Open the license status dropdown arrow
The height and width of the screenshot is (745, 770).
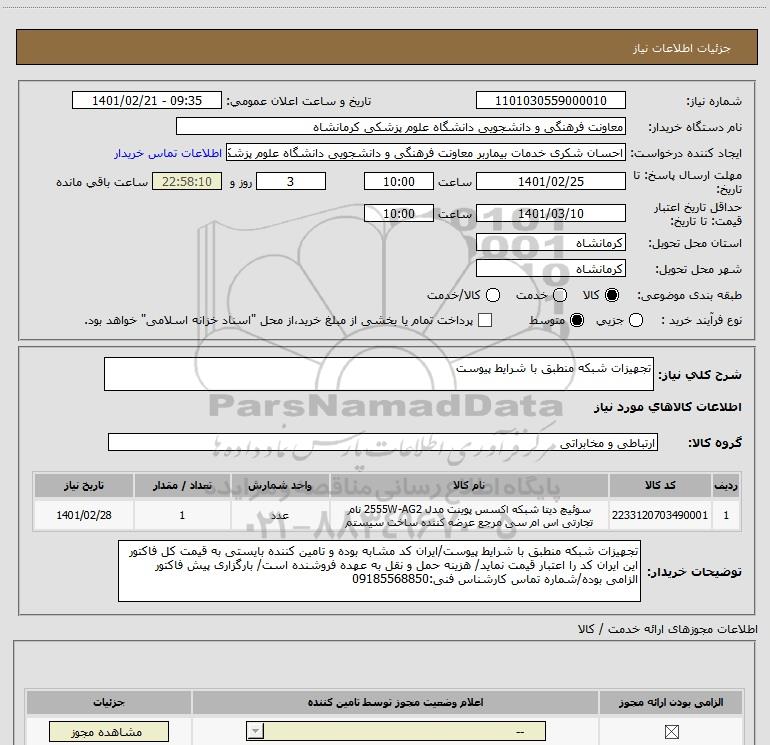(x=255, y=731)
